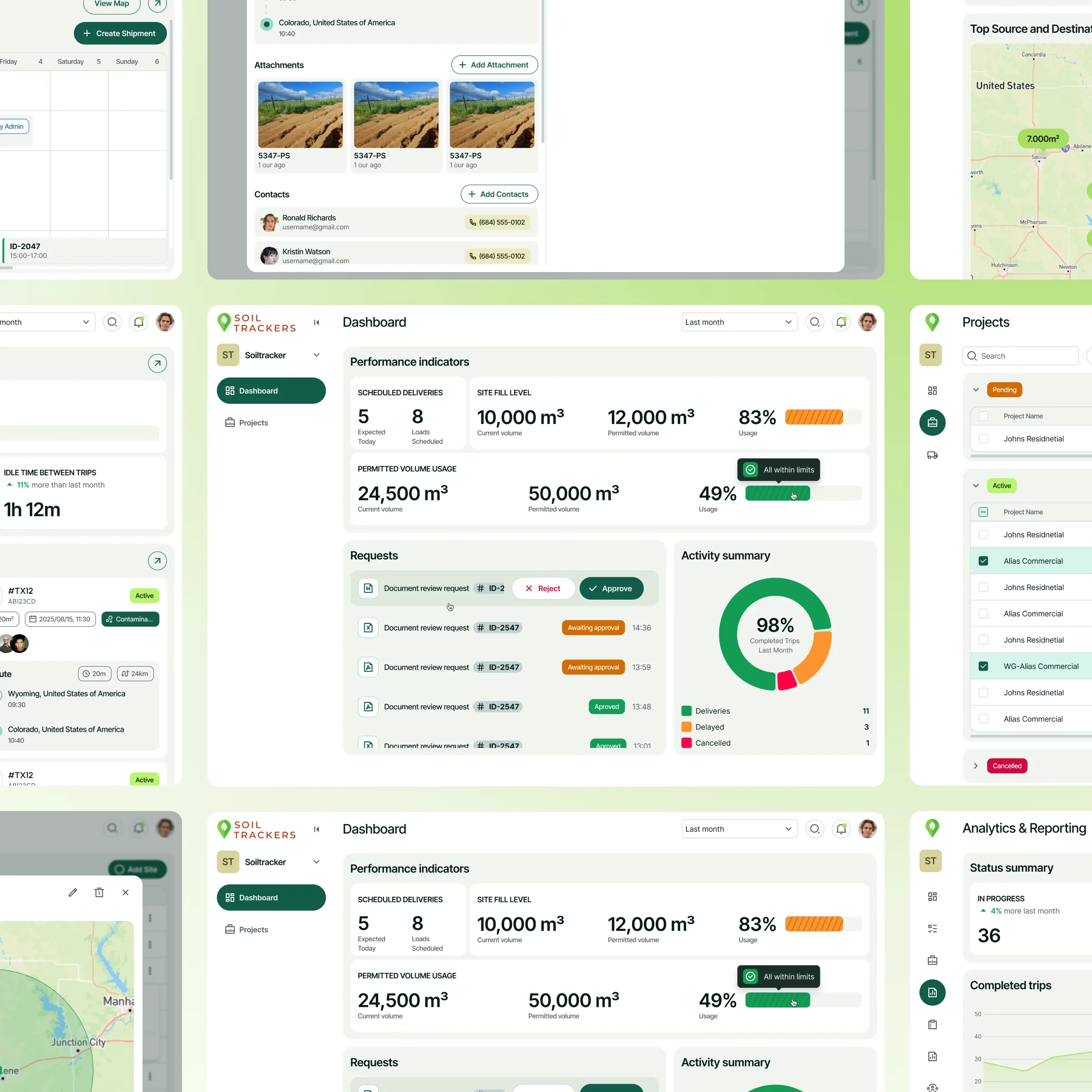Click the 7.000m² map marker
The width and height of the screenshot is (1092, 1092).
pos(1043,139)
